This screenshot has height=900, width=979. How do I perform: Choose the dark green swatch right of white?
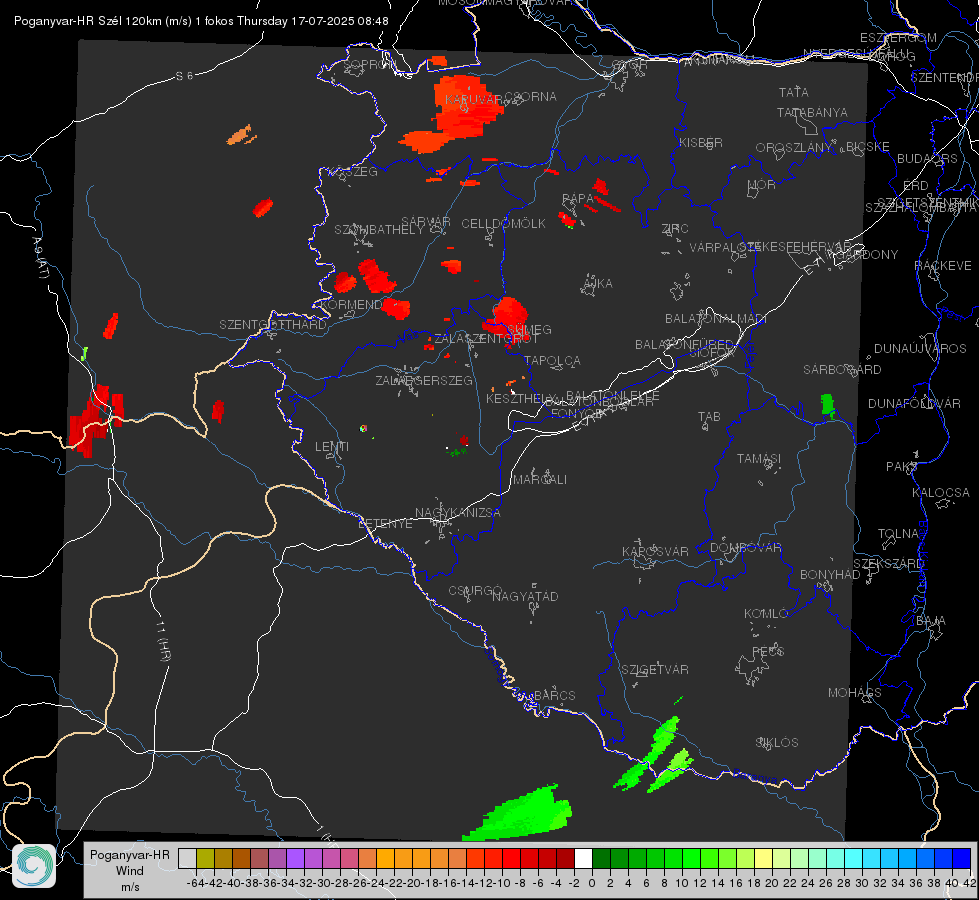(x=601, y=858)
